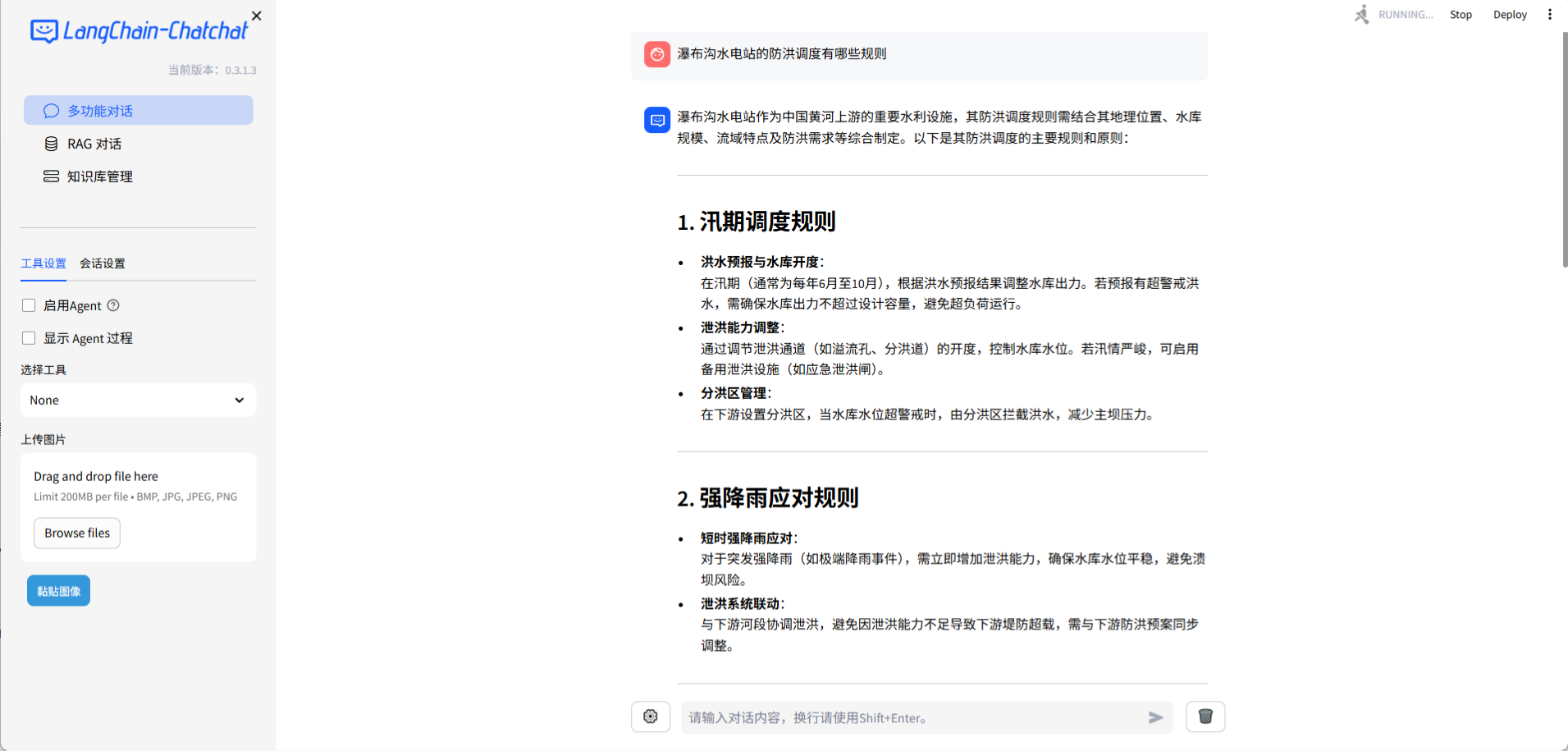Open the 选择工具 dropdown showing None
The image size is (1568, 751).
point(138,400)
